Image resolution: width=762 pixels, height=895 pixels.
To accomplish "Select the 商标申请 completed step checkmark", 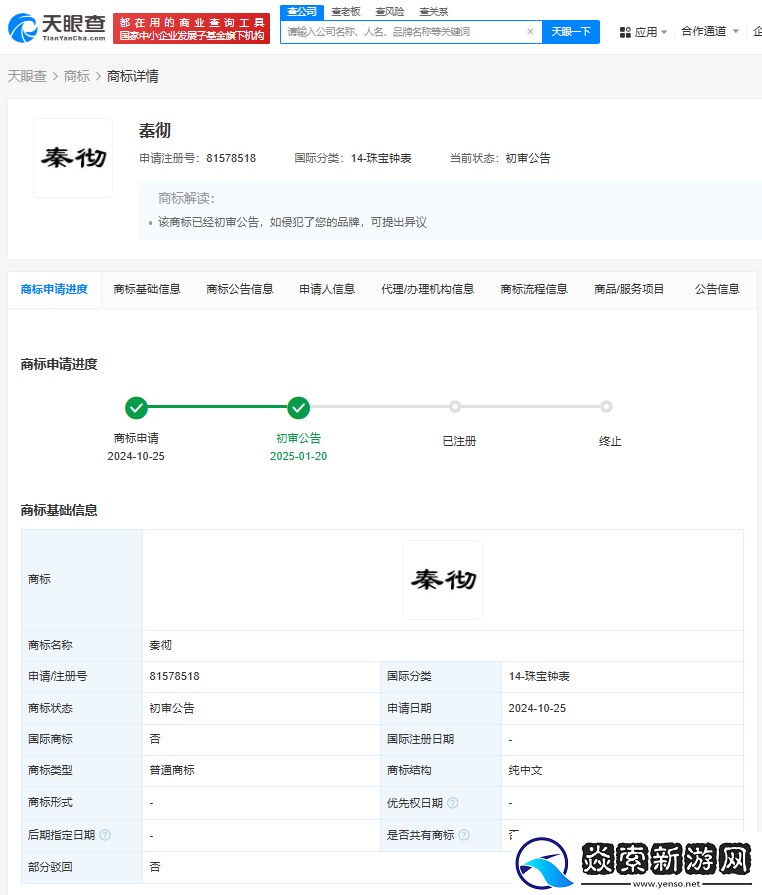I will tap(136, 408).
